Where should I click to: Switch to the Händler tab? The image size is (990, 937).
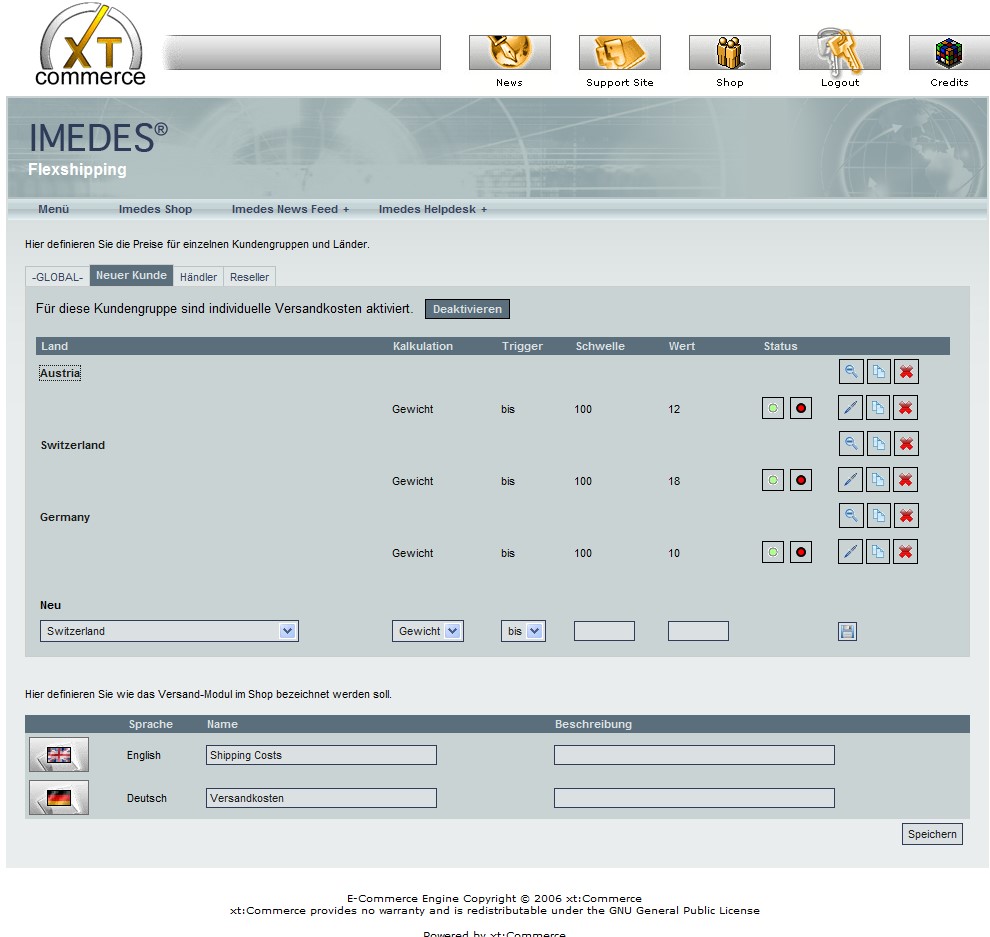point(198,277)
